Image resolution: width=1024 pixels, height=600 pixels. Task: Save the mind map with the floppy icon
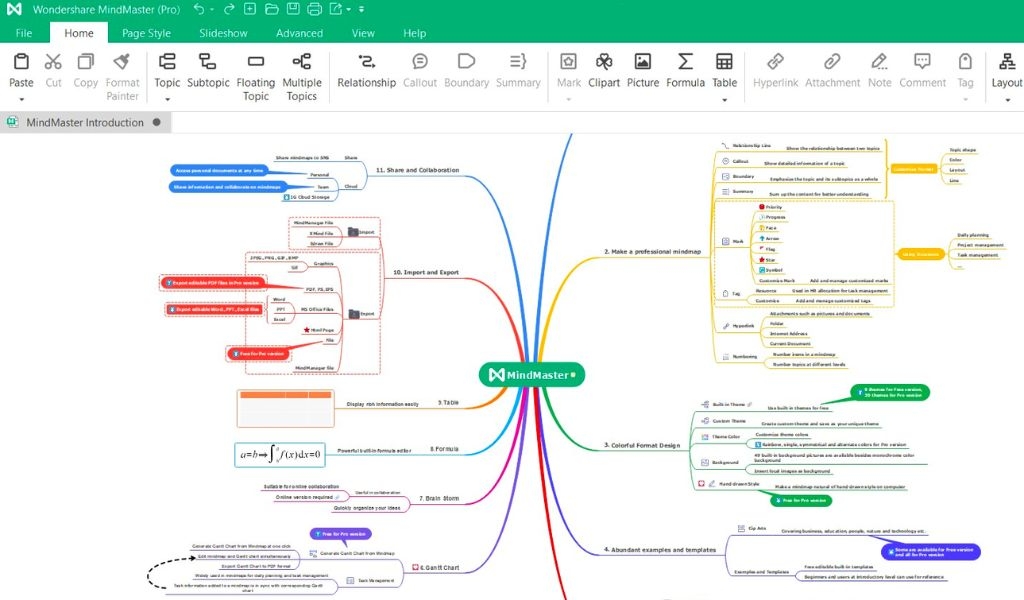coord(293,9)
